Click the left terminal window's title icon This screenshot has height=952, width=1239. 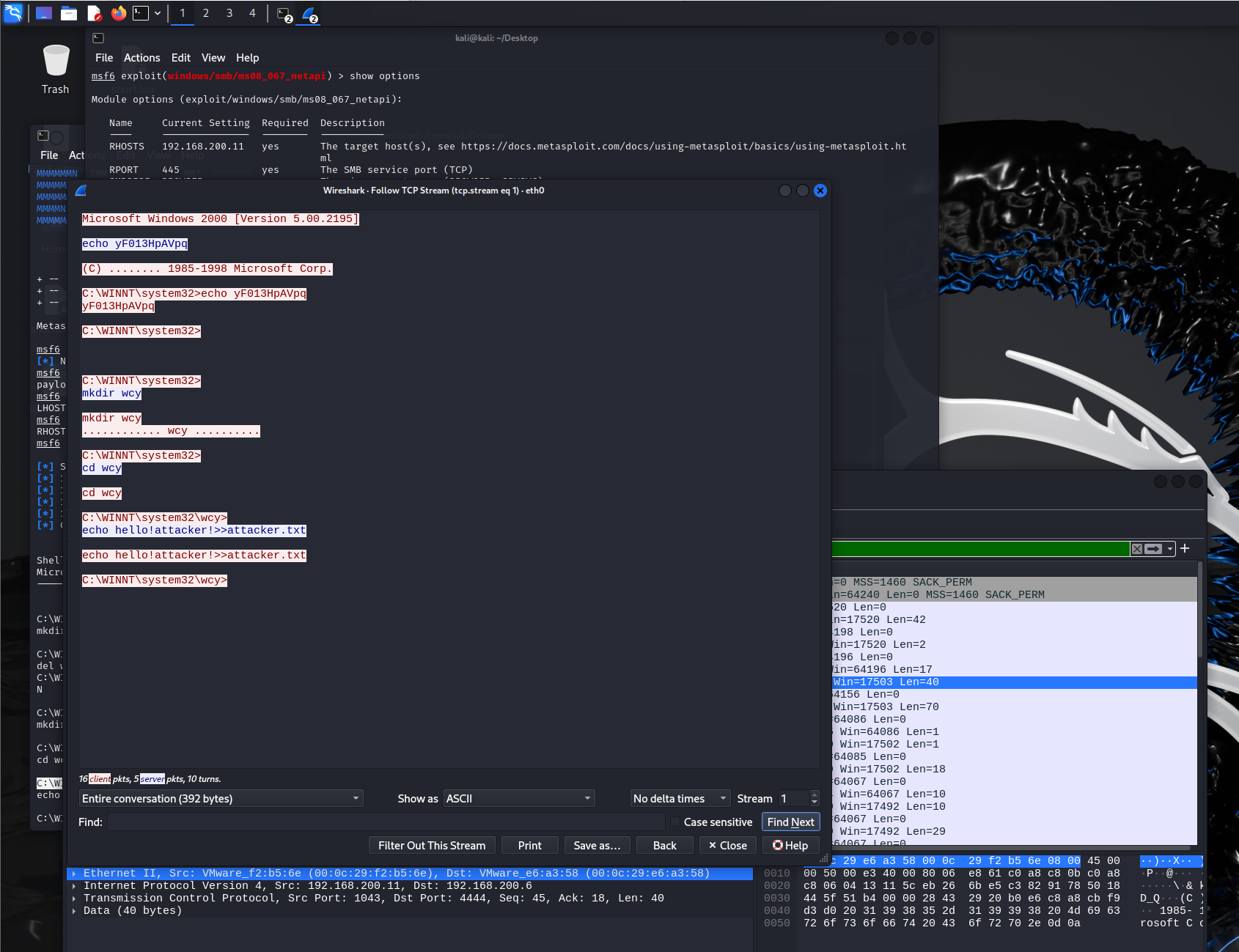[43, 136]
